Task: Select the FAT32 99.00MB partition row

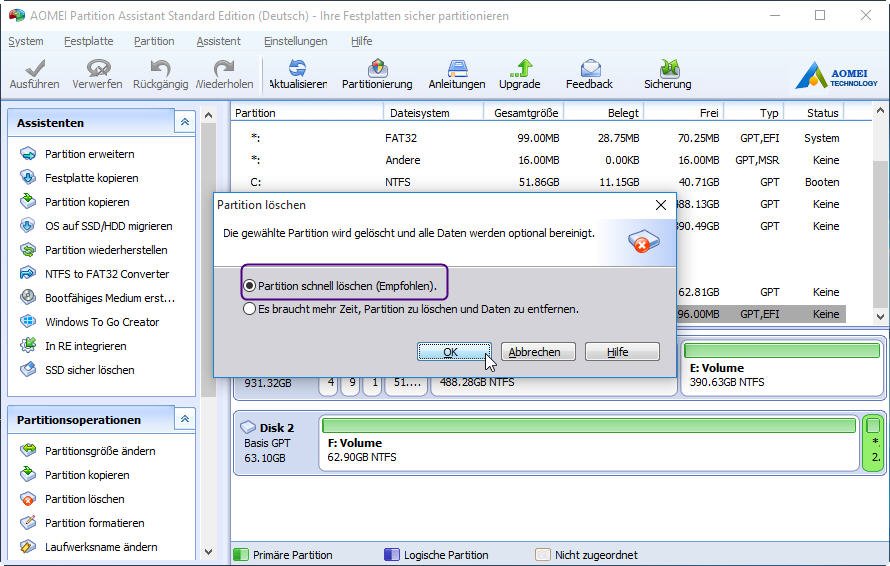Action: pos(538,138)
